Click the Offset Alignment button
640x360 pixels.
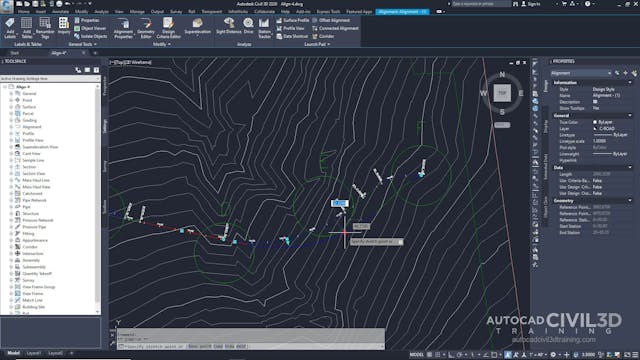tap(331, 20)
